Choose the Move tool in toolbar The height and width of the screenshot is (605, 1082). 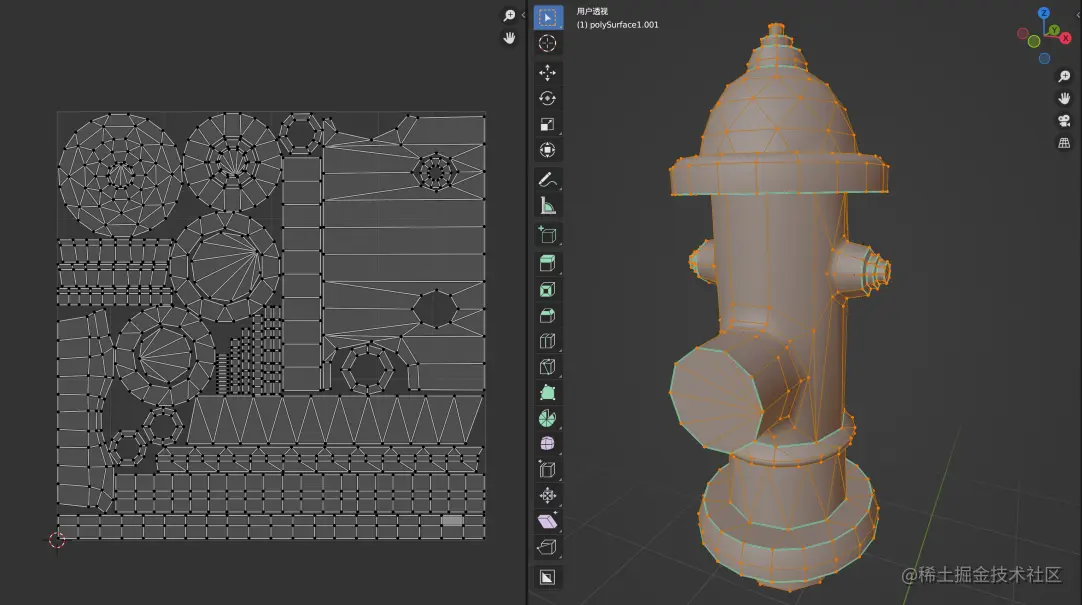click(548, 72)
